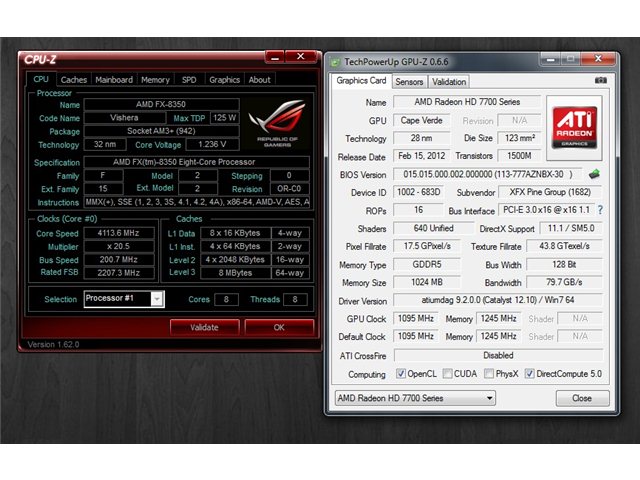
Task: Click the Driver Version field in GPU-Z
Action: (498, 300)
